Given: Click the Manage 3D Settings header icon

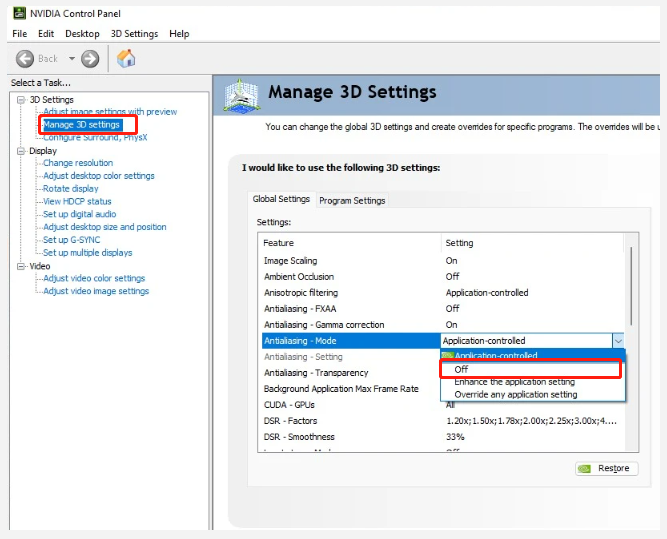Looking at the screenshot, I should (x=242, y=95).
